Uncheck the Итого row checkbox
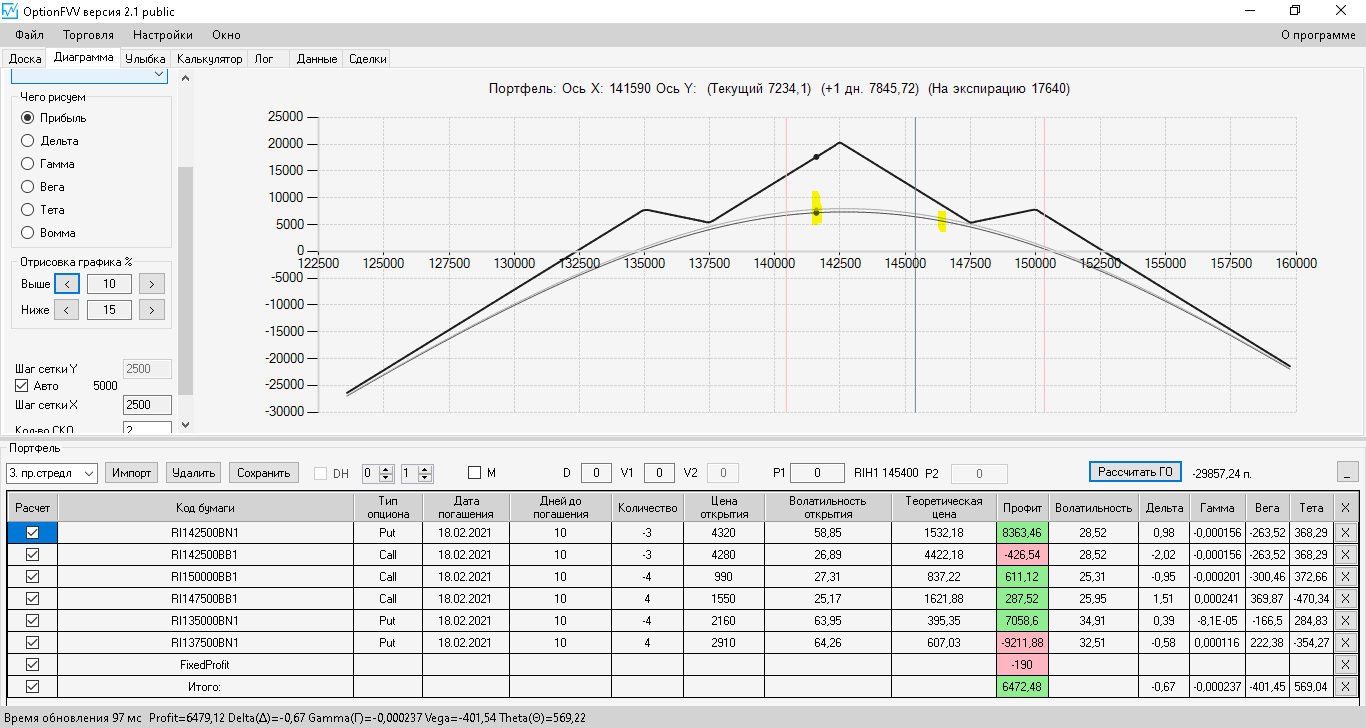1366x728 pixels. pyautogui.click(x=32, y=686)
